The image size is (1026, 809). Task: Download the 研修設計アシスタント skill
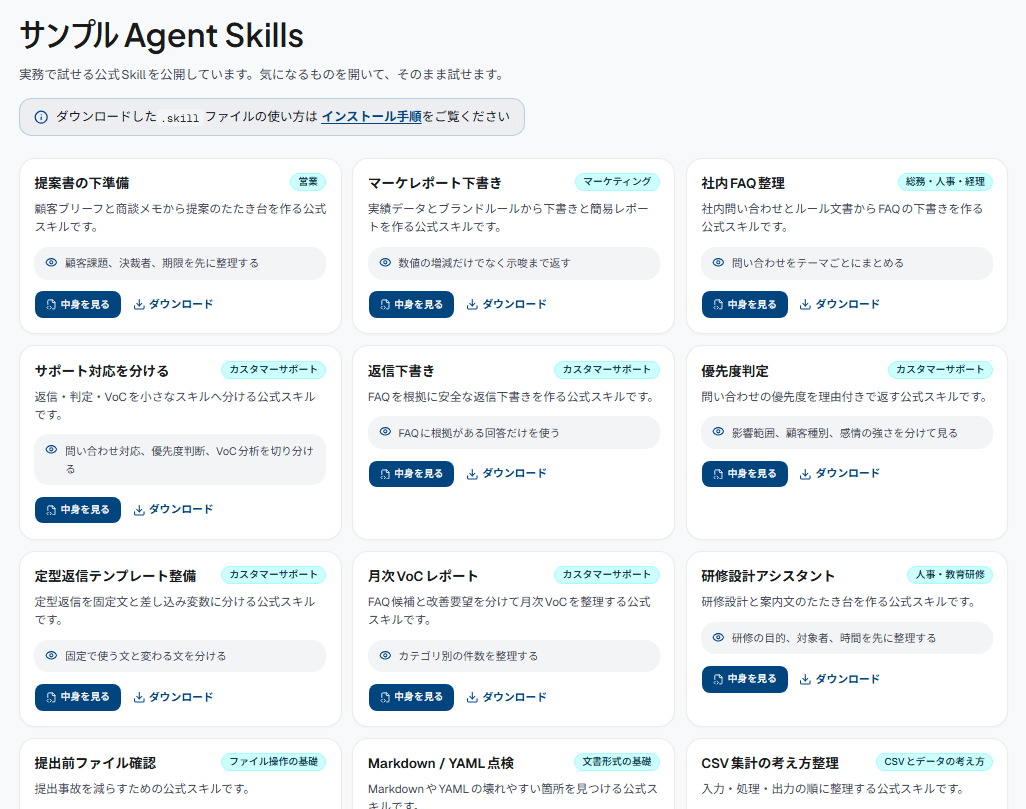coord(840,679)
